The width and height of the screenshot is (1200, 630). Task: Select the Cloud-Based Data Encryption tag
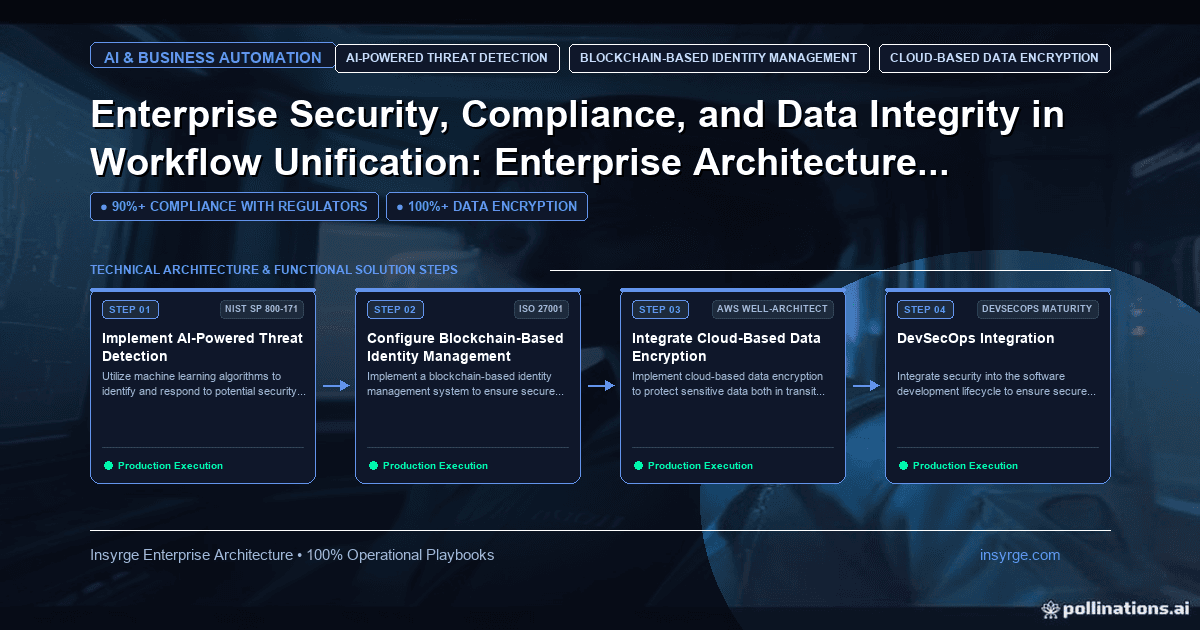coord(995,58)
